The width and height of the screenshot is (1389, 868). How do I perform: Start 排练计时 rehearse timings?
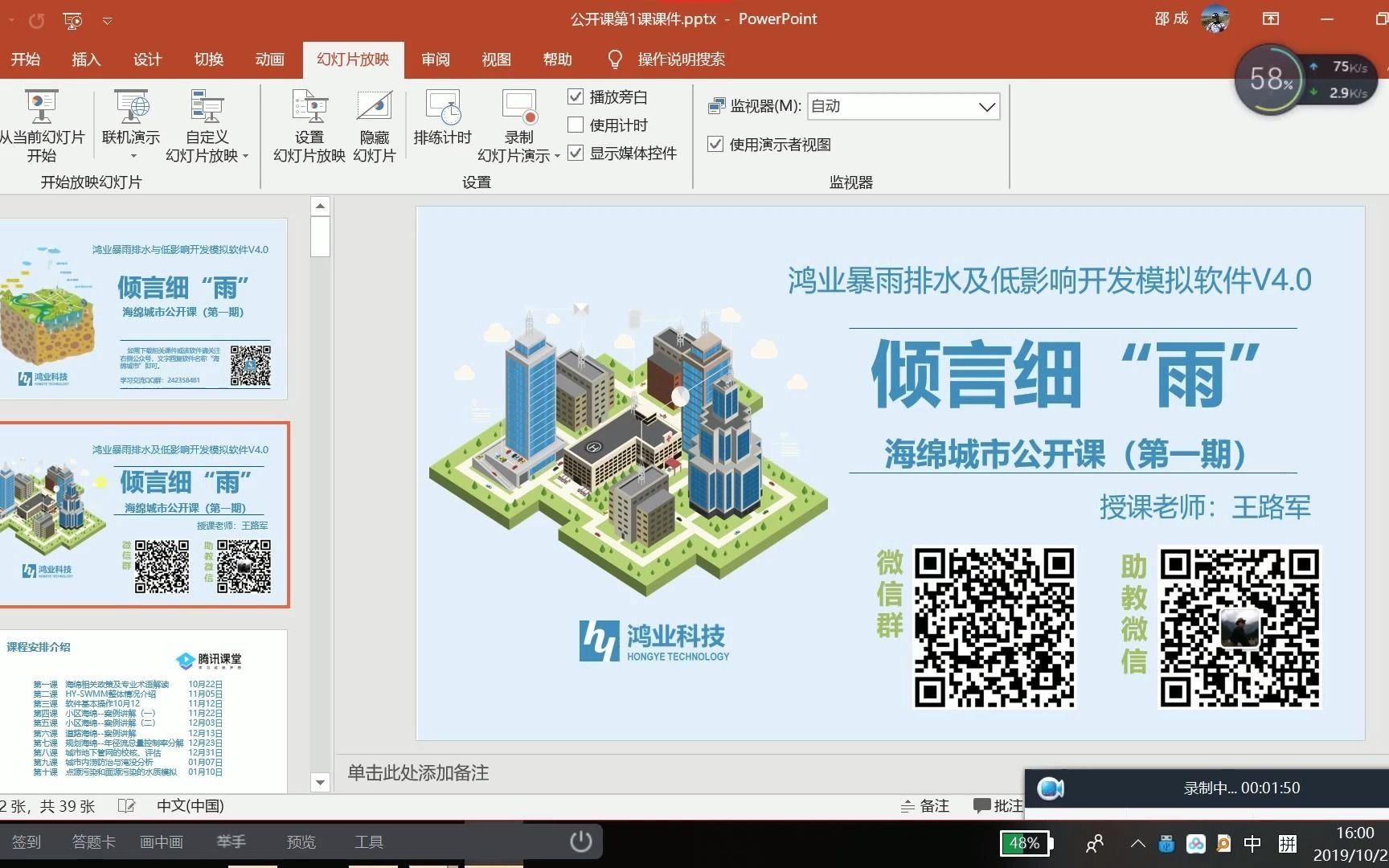443,118
